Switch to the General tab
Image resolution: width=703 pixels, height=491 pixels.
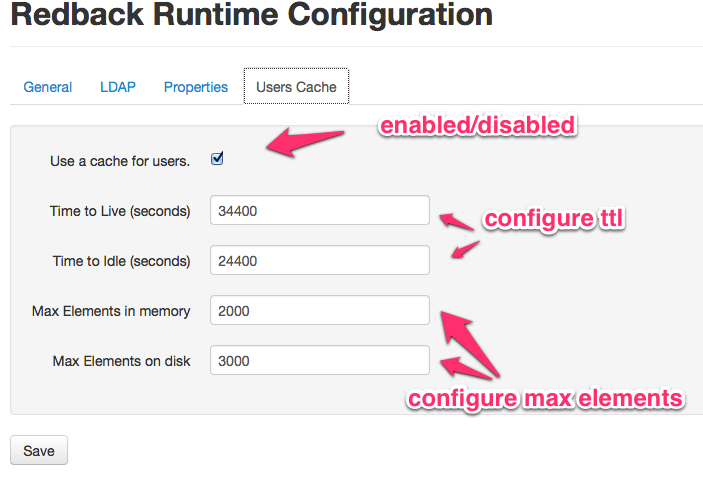[47, 87]
